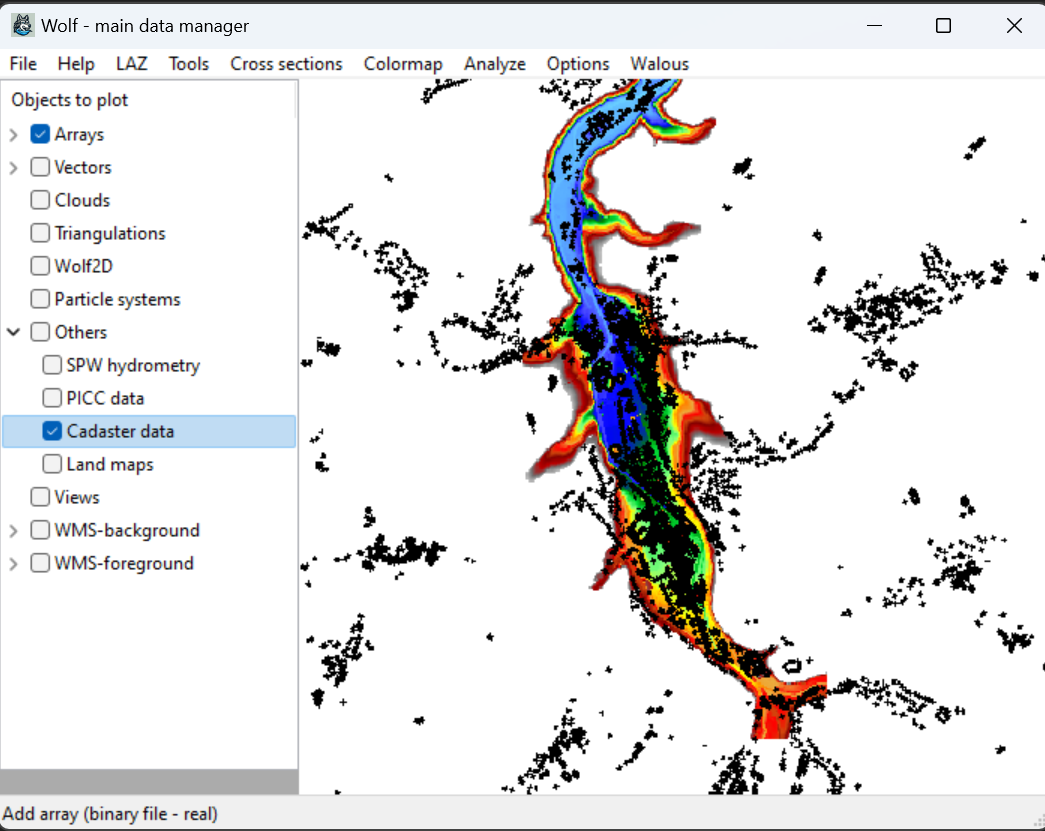Image resolution: width=1045 pixels, height=831 pixels.
Task: Enable the Wolf2D checkbox
Action: (x=40, y=266)
